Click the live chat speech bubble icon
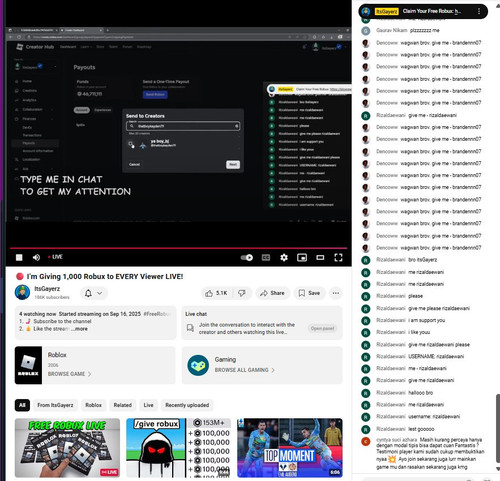The width and height of the screenshot is (500, 481). tap(190, 328)
